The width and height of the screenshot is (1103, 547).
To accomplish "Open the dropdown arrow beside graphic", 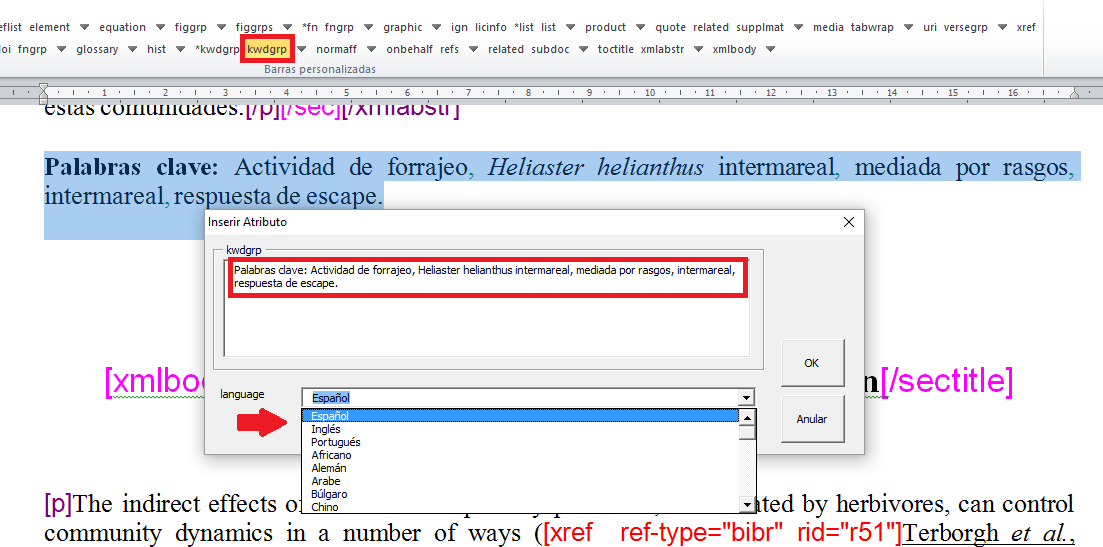I will [433, 27].
